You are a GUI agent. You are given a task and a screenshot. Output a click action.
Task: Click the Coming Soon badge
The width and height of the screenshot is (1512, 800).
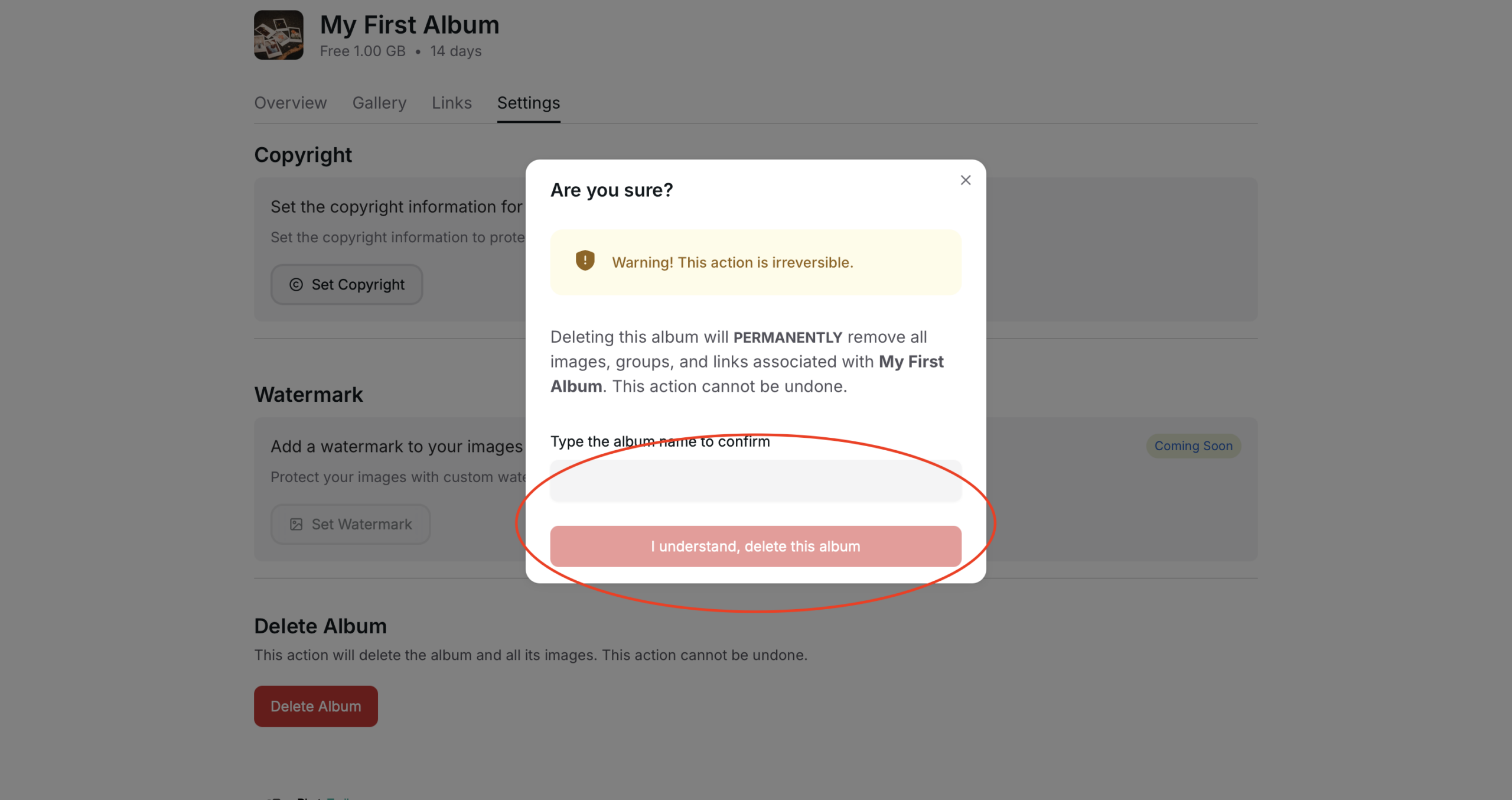pyautogui.click(x=1193, y=446)
